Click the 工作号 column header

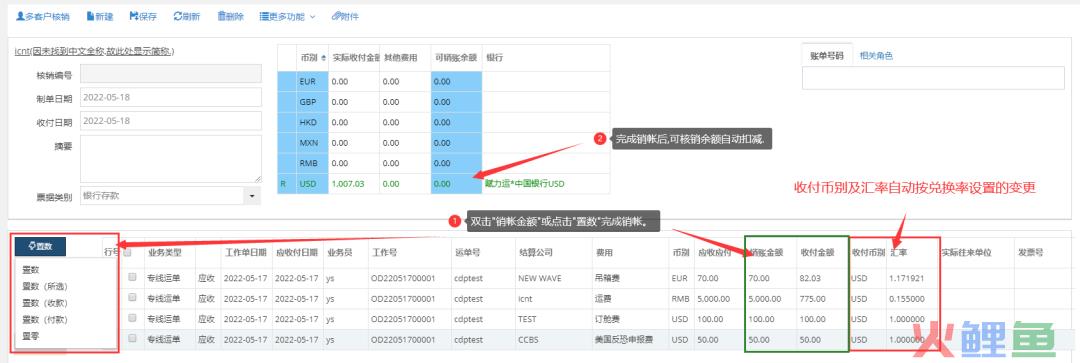coord(409,252)
